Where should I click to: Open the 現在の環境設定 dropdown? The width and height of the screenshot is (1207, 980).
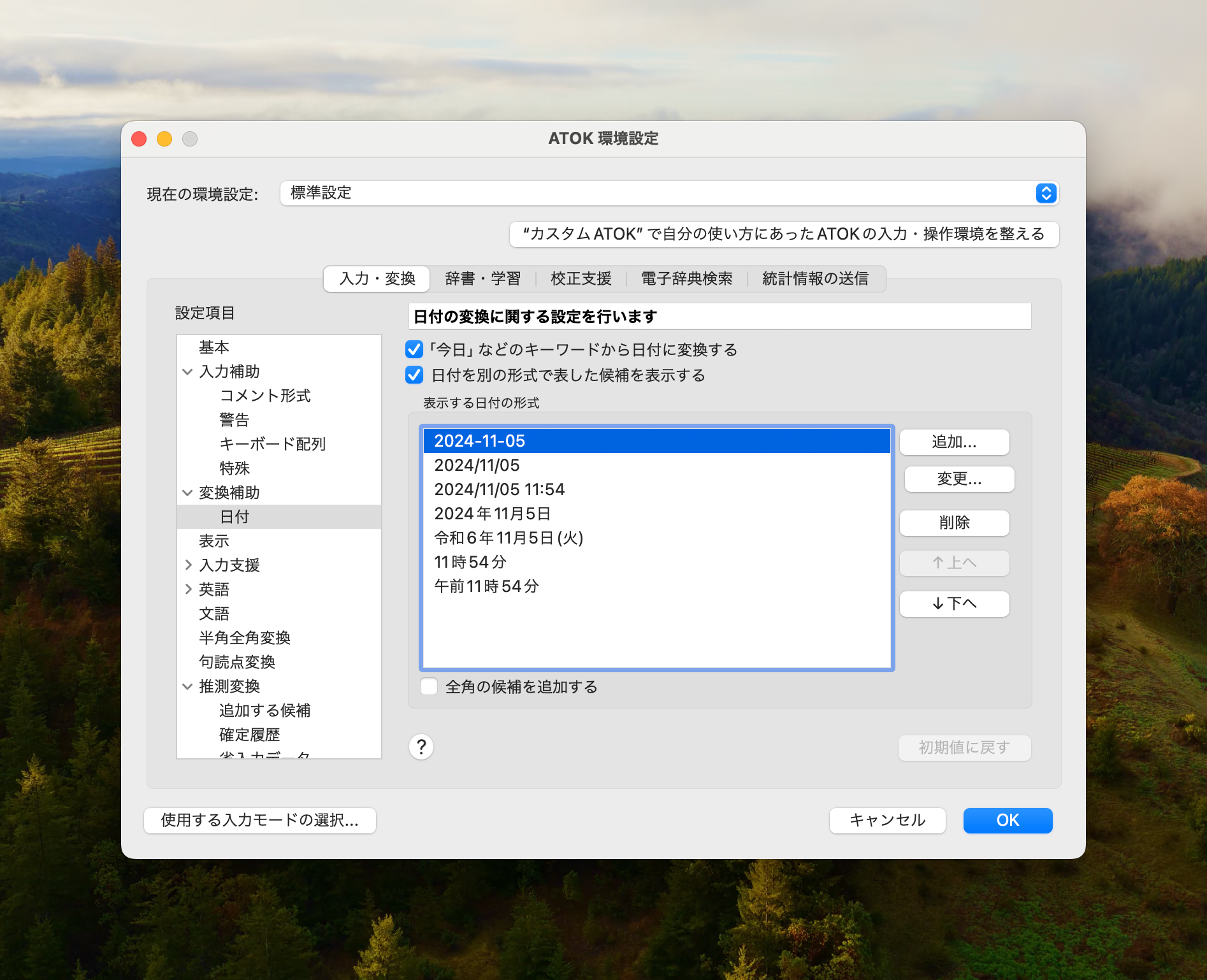pyautogui.click(x=669, y=193)
